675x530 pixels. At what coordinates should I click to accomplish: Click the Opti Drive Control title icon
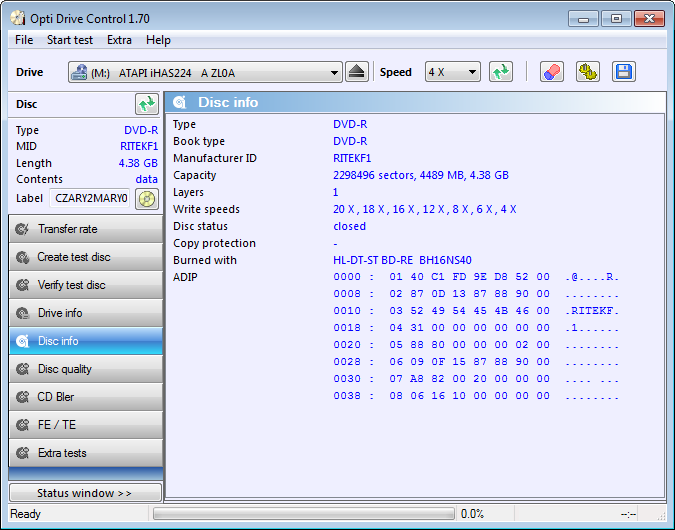(18, 18)
